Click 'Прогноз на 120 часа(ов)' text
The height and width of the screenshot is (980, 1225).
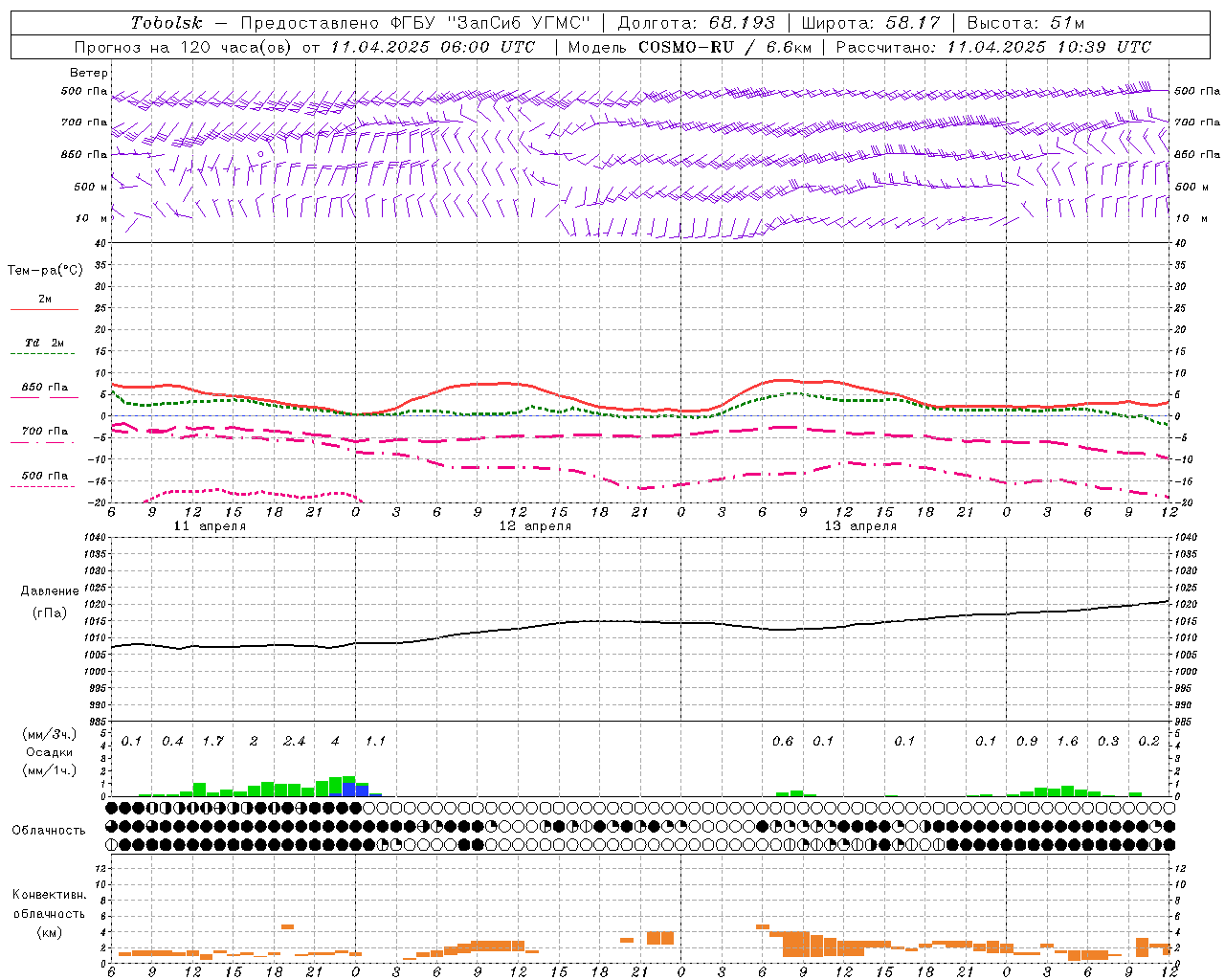click(x=185, y=47)
